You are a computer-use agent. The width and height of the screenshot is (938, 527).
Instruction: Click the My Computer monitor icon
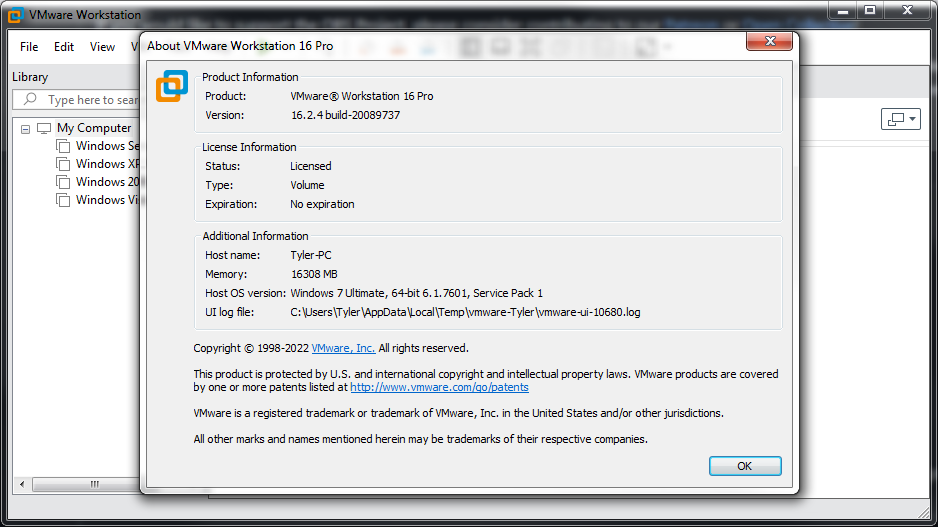pos(44,128)
